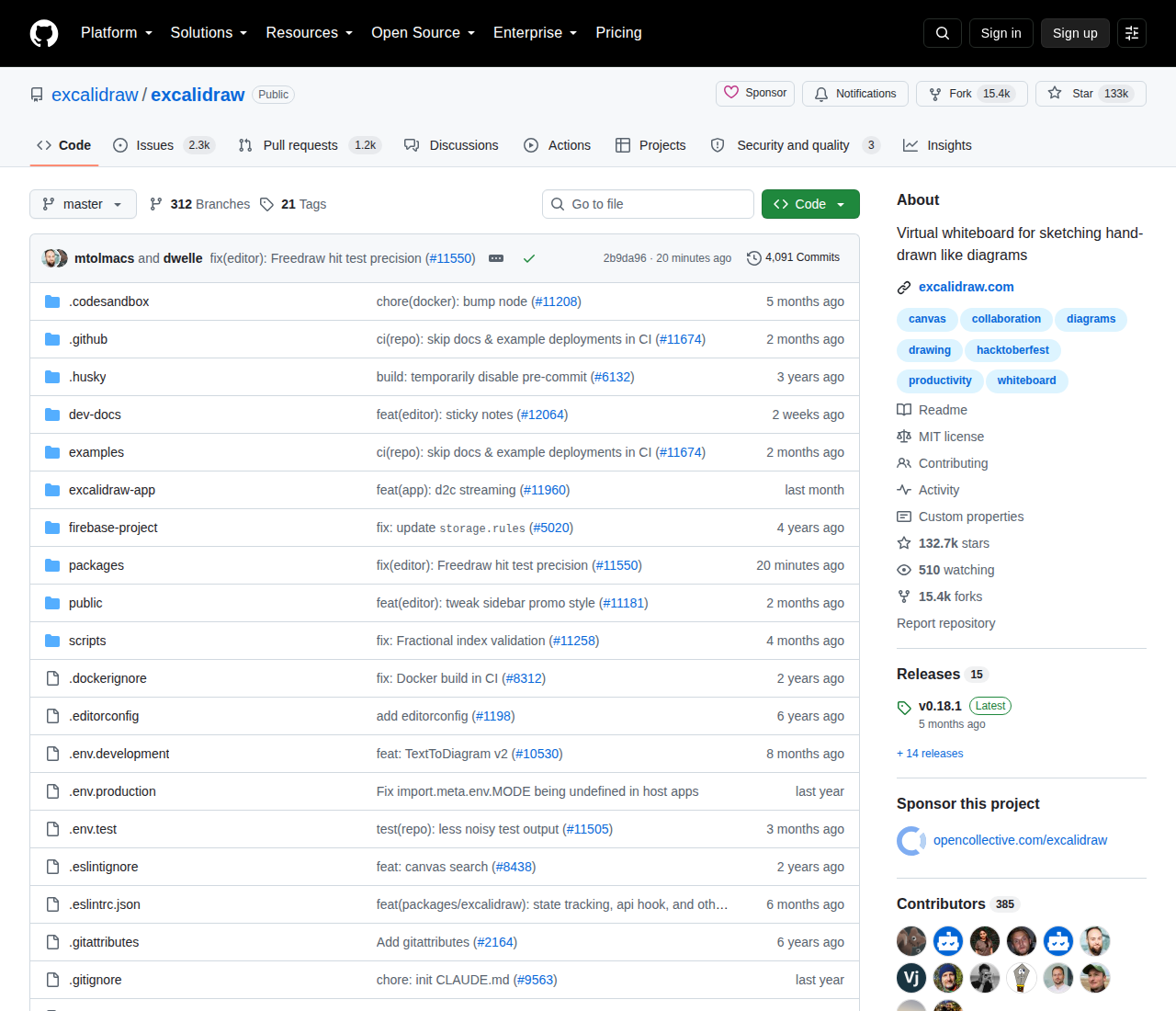Open the packages folder
Viewport: 1176px width, 1011px height.
(x=96, y=565)
